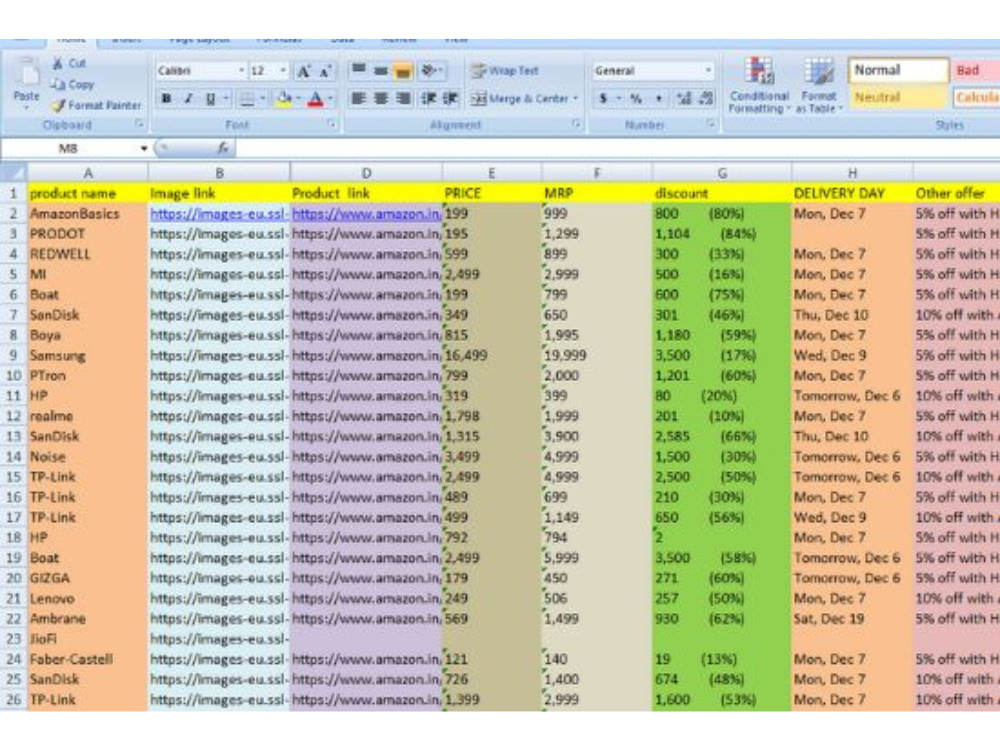Open the Fill Color dropdown arrow
This screenshot has height=750, width=1000.
coord(298,98)
